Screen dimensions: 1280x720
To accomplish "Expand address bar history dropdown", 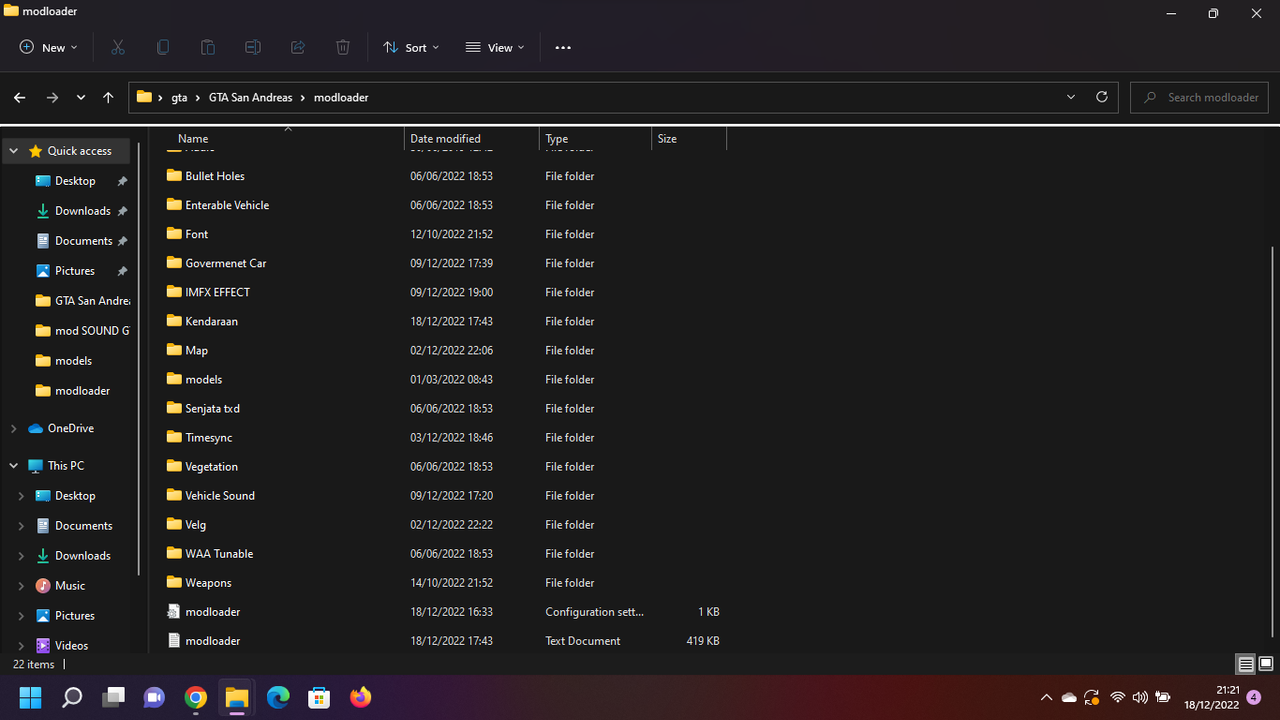I will [x=1071, y=97].
